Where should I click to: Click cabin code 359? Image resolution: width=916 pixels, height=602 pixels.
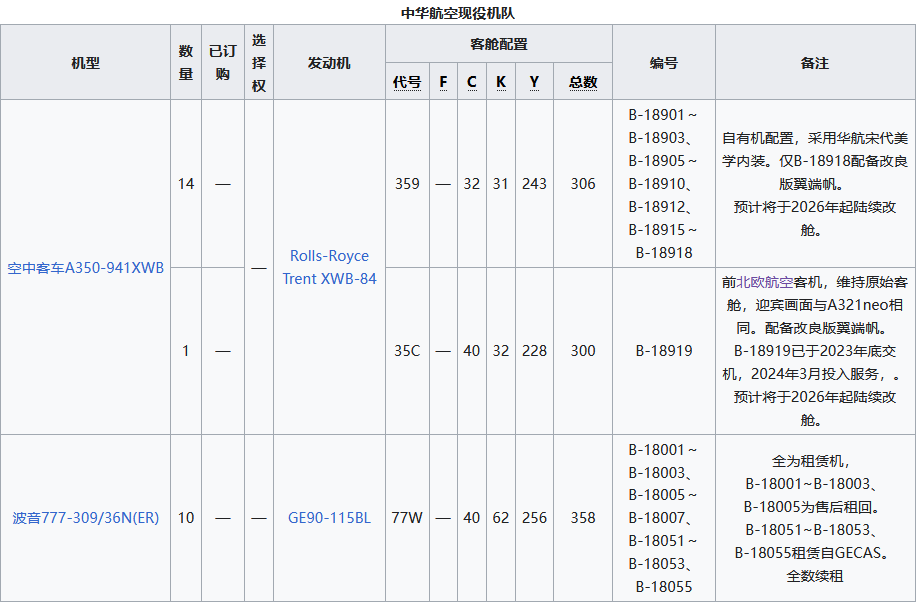point(407,184)
